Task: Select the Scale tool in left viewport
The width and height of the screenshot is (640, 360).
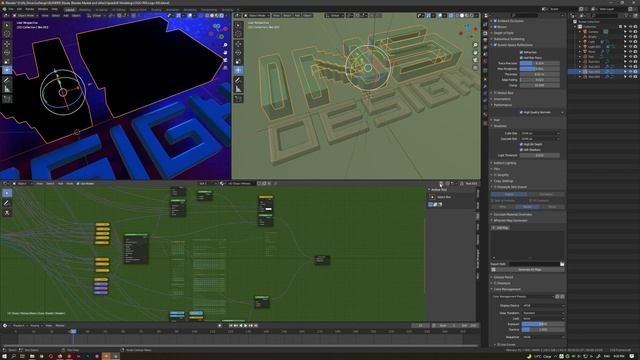Action: click(7, 62)
